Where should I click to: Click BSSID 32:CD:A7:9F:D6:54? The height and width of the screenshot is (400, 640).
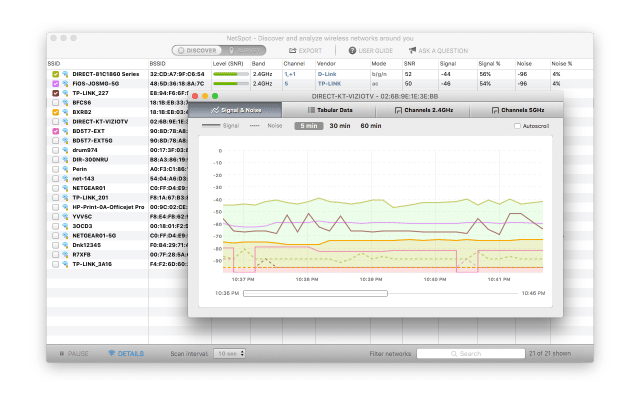pos(177,74)
